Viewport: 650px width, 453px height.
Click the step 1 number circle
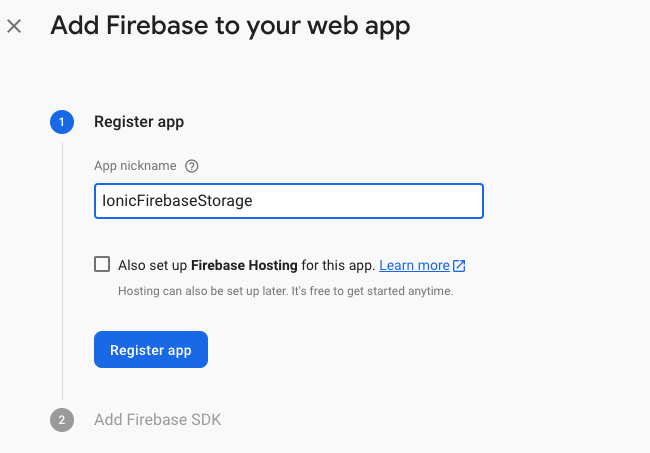tap(61, 122)
